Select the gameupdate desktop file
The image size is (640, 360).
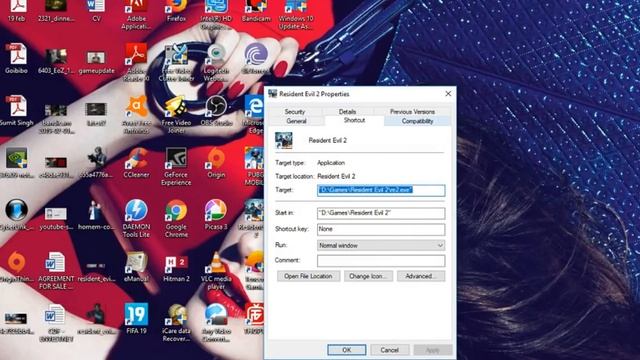pos(96,61)
